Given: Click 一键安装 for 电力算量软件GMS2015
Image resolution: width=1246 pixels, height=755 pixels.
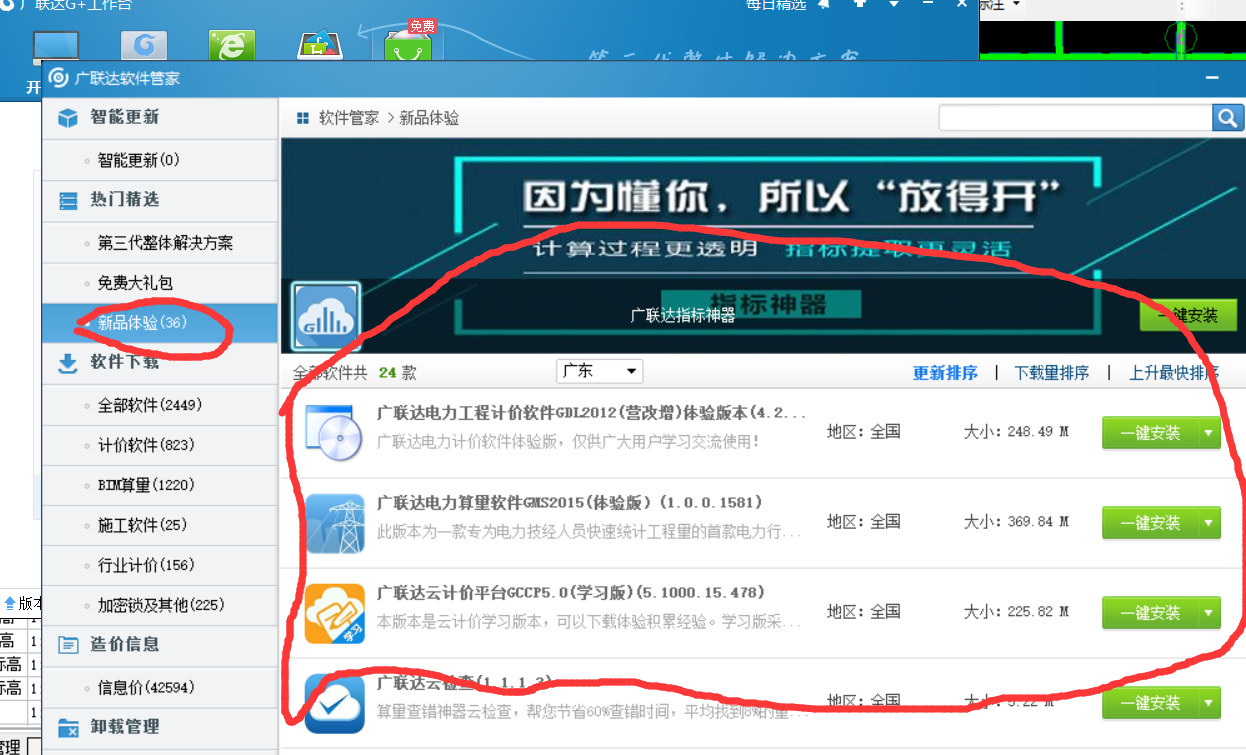Looking at the screenshot, I should tap(1150, 523).
